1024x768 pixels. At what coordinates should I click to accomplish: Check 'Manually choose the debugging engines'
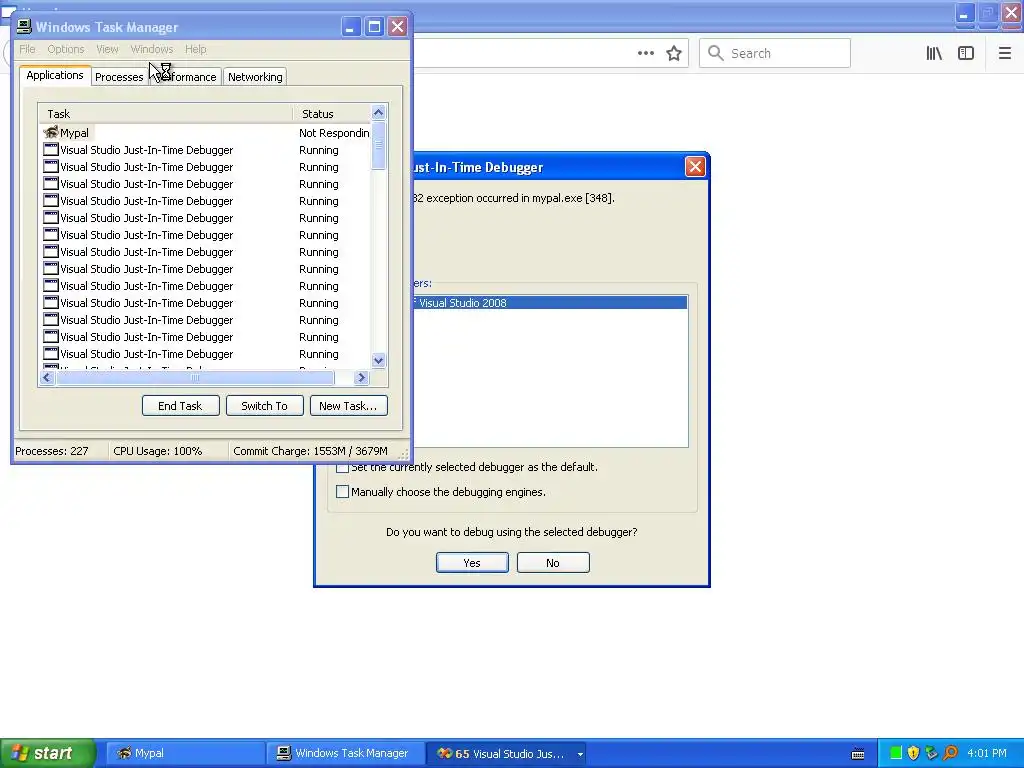tap(342, 492)
